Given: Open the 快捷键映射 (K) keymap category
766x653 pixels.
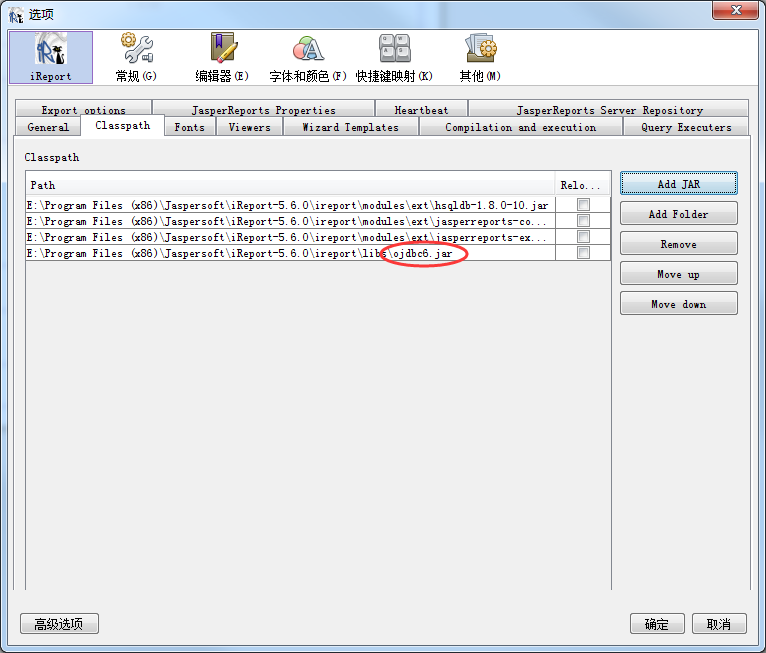Looking at the screenshot, I should coord(394,57).
